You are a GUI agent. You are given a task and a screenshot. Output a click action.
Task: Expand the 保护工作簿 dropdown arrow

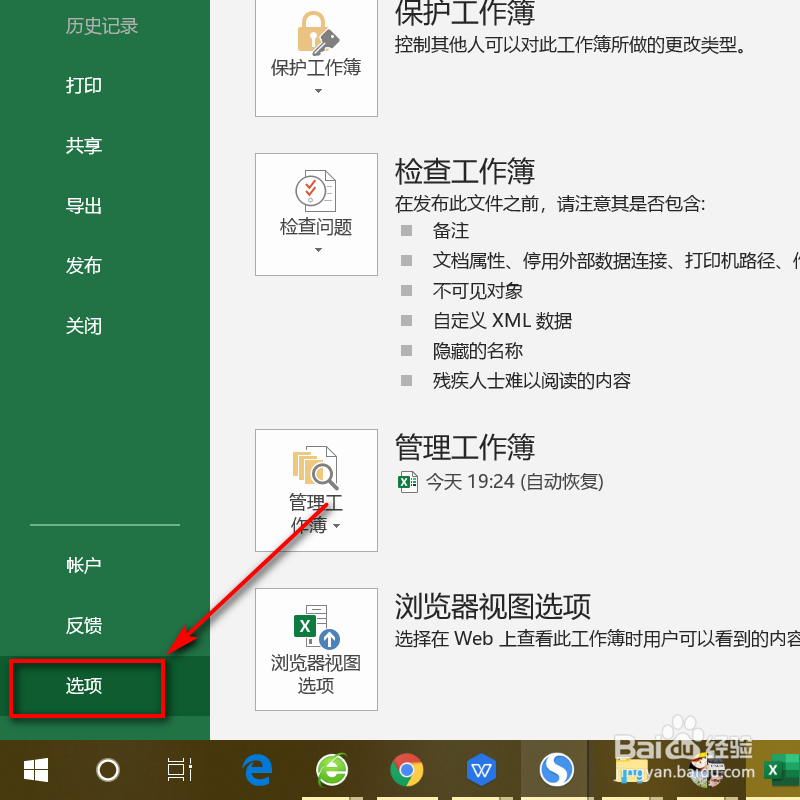tap(316, 90)
